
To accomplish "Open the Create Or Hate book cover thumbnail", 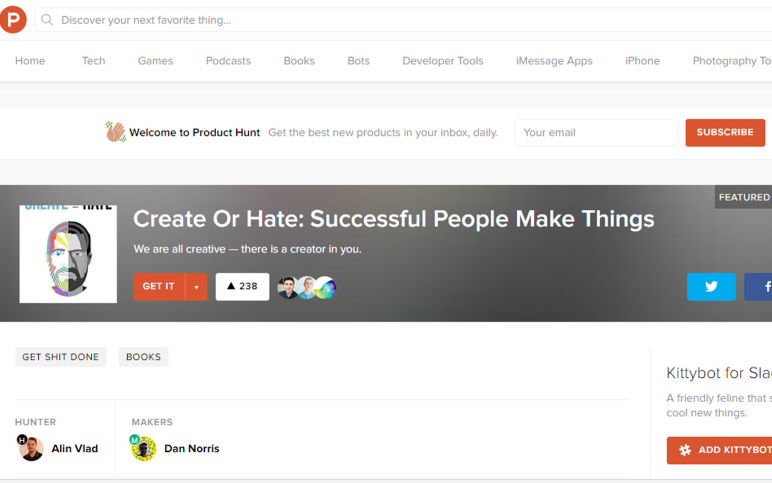I will [68, 254].
